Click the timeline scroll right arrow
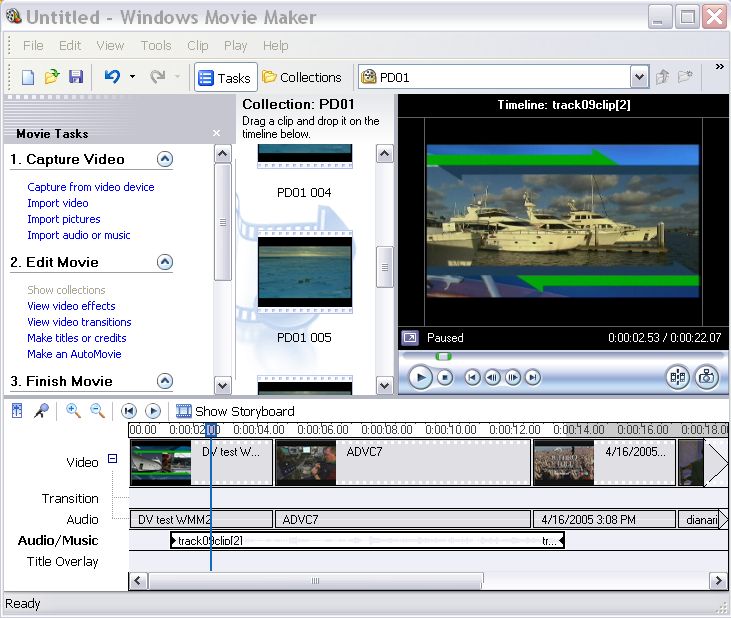Viewport: 731px width, 618px height. (718, 581)
